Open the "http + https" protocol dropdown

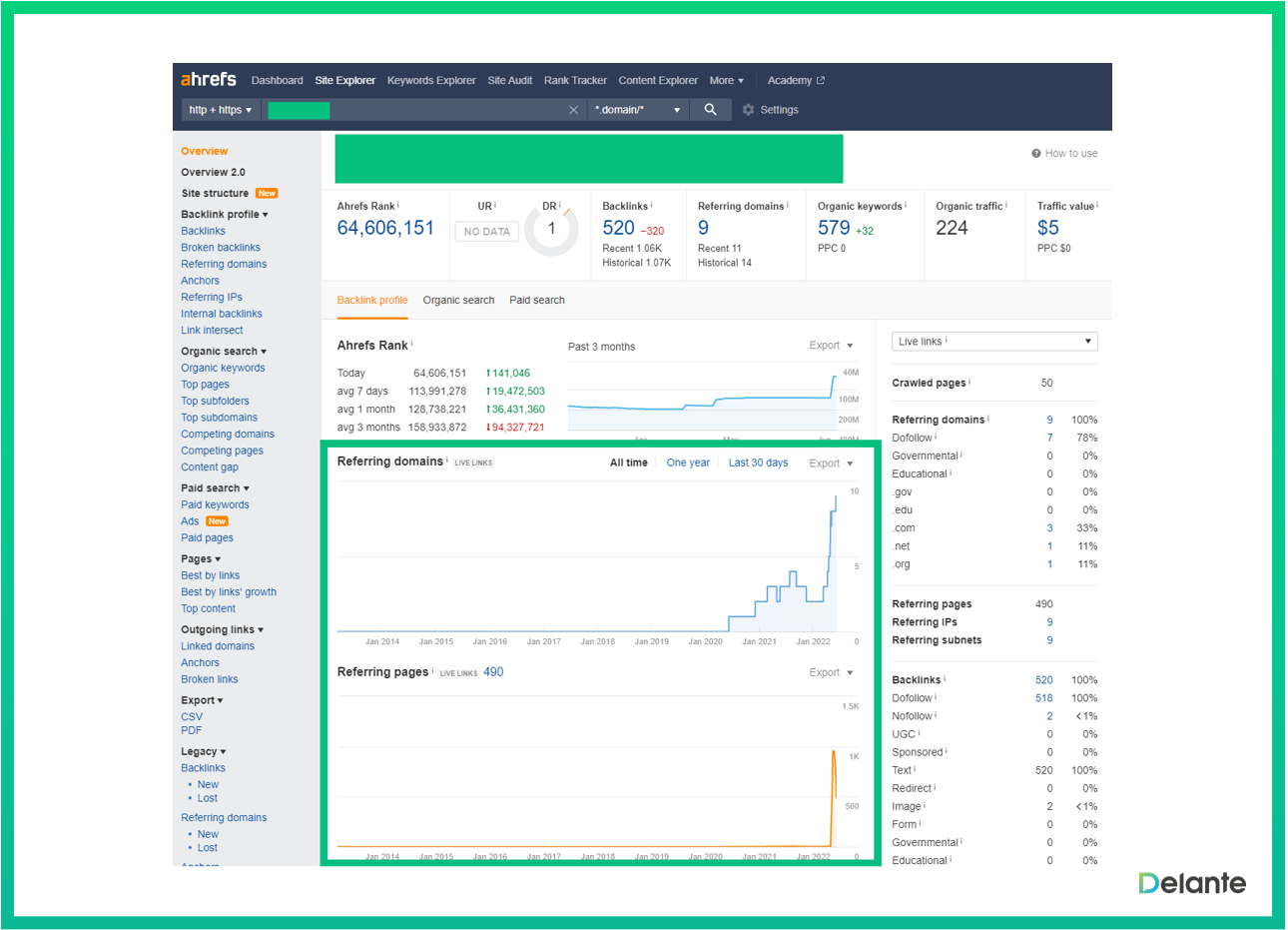click(219, 110)
